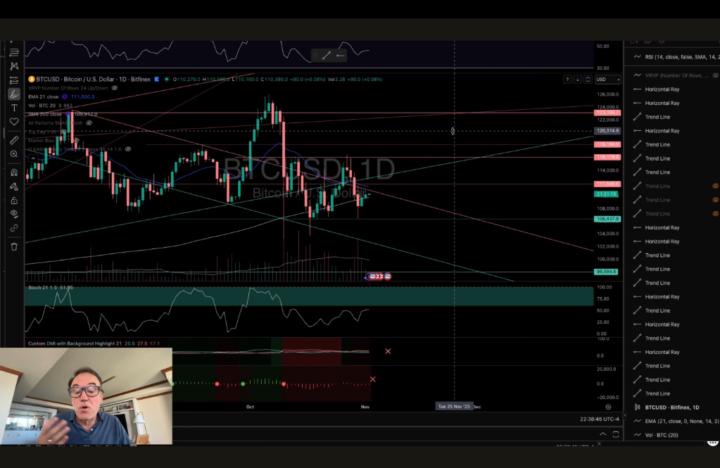The width and height of the screenshot is (720, 468).
Task: Click the 22:38:46 UTC-4 timezone clock
Action: (x=599, y=419)
